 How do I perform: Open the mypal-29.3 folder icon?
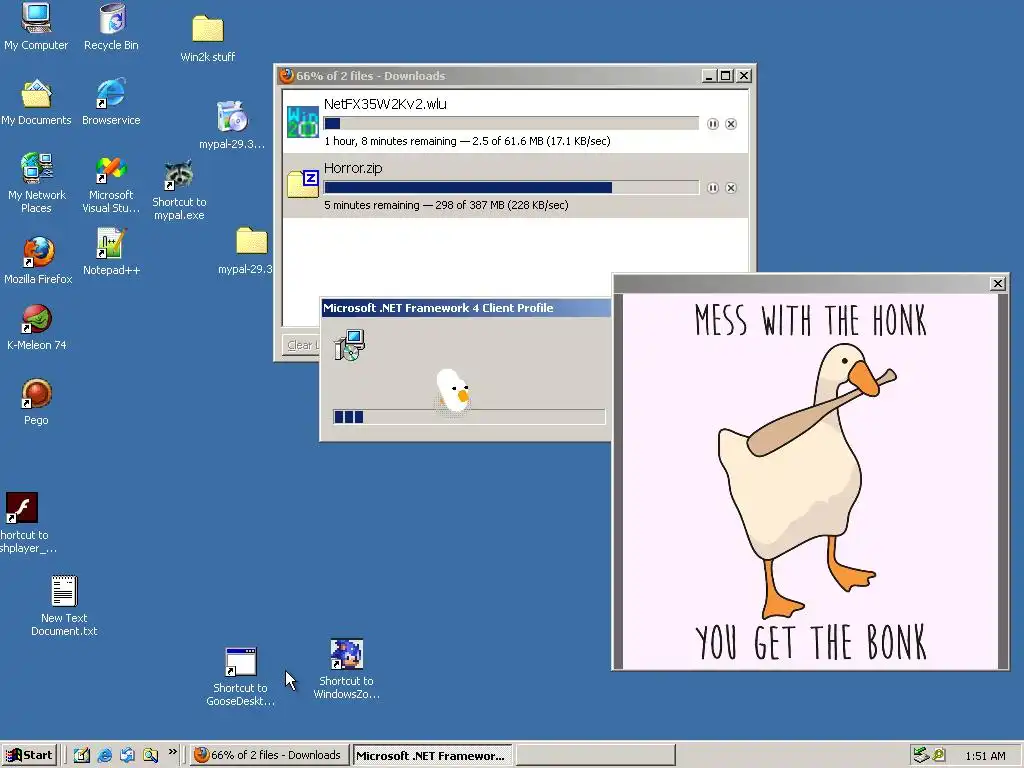[251, 241]
